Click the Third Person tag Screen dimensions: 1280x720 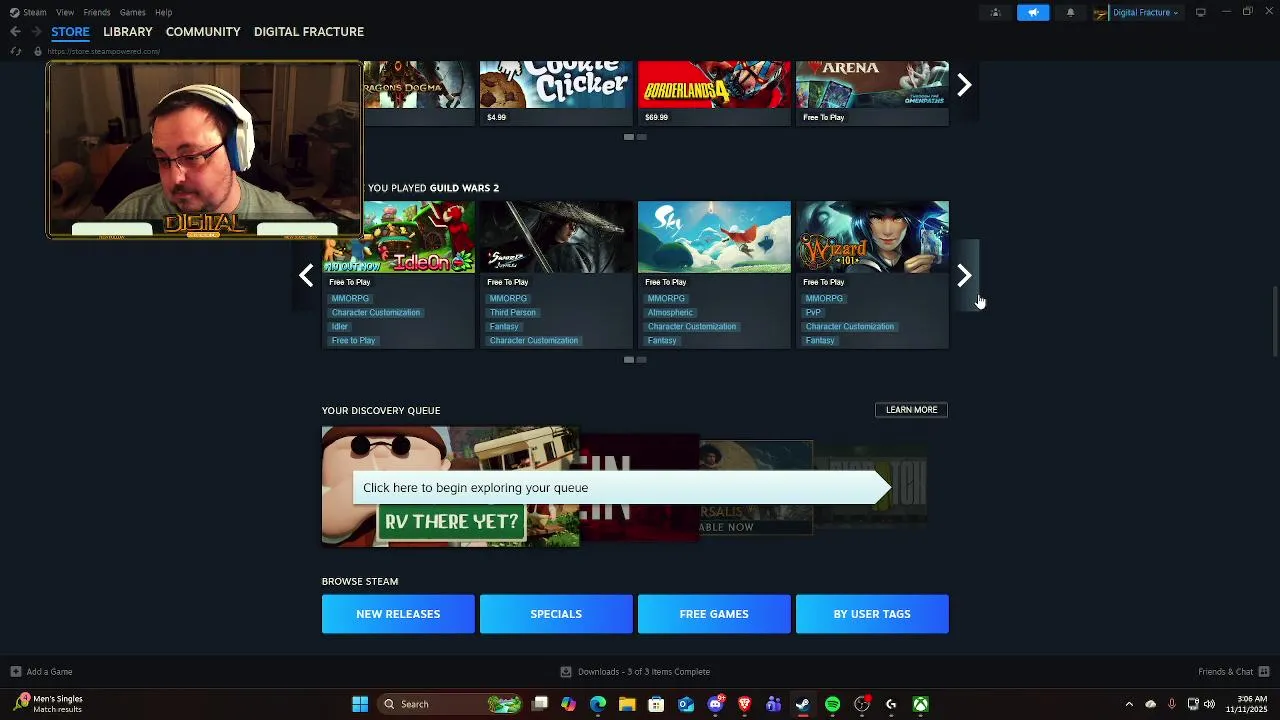pyautogui.click(x=513, y=313)
